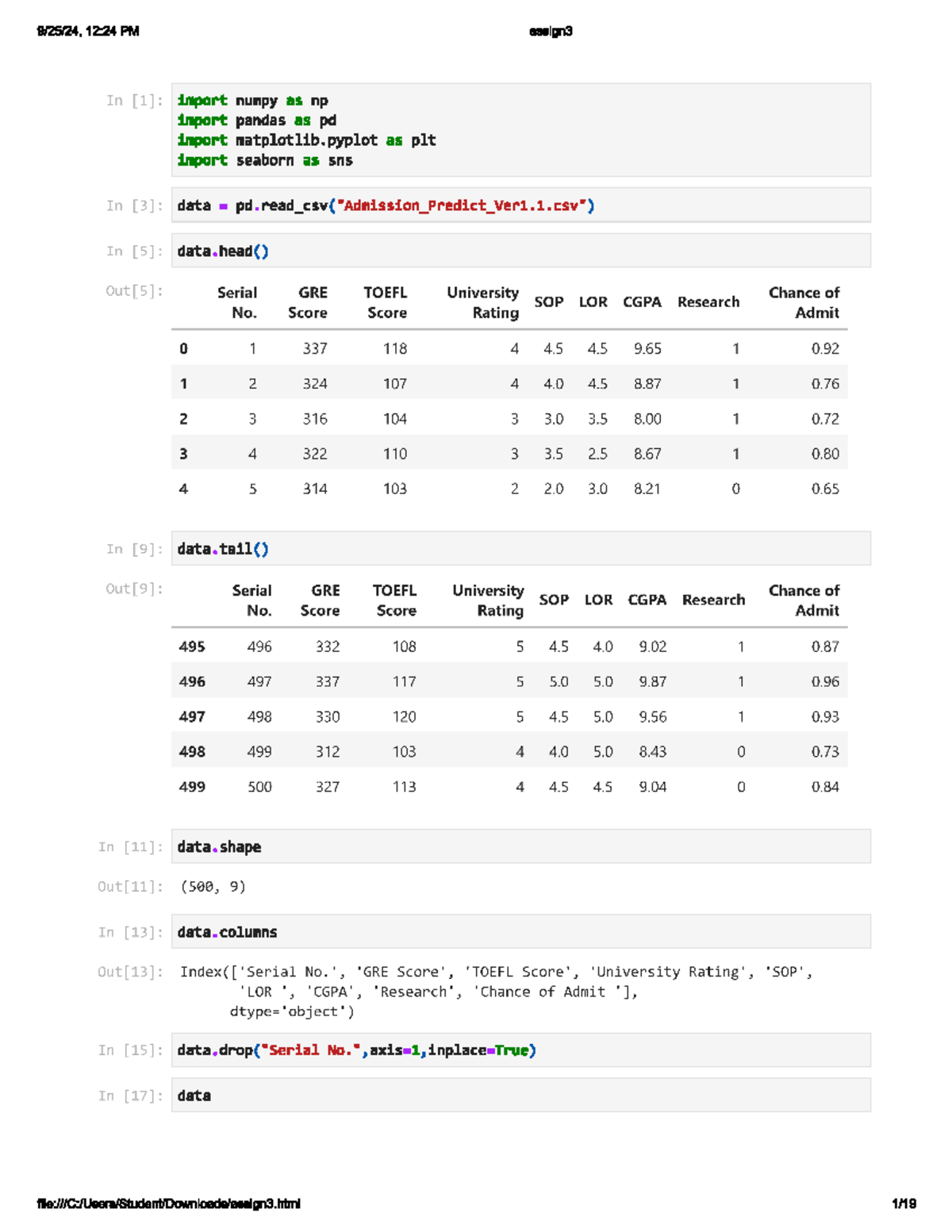The image size is (952, 1232).
Task: Click the Chance of Admit column header
Action: pyautogui.click(x=804, y=302)
